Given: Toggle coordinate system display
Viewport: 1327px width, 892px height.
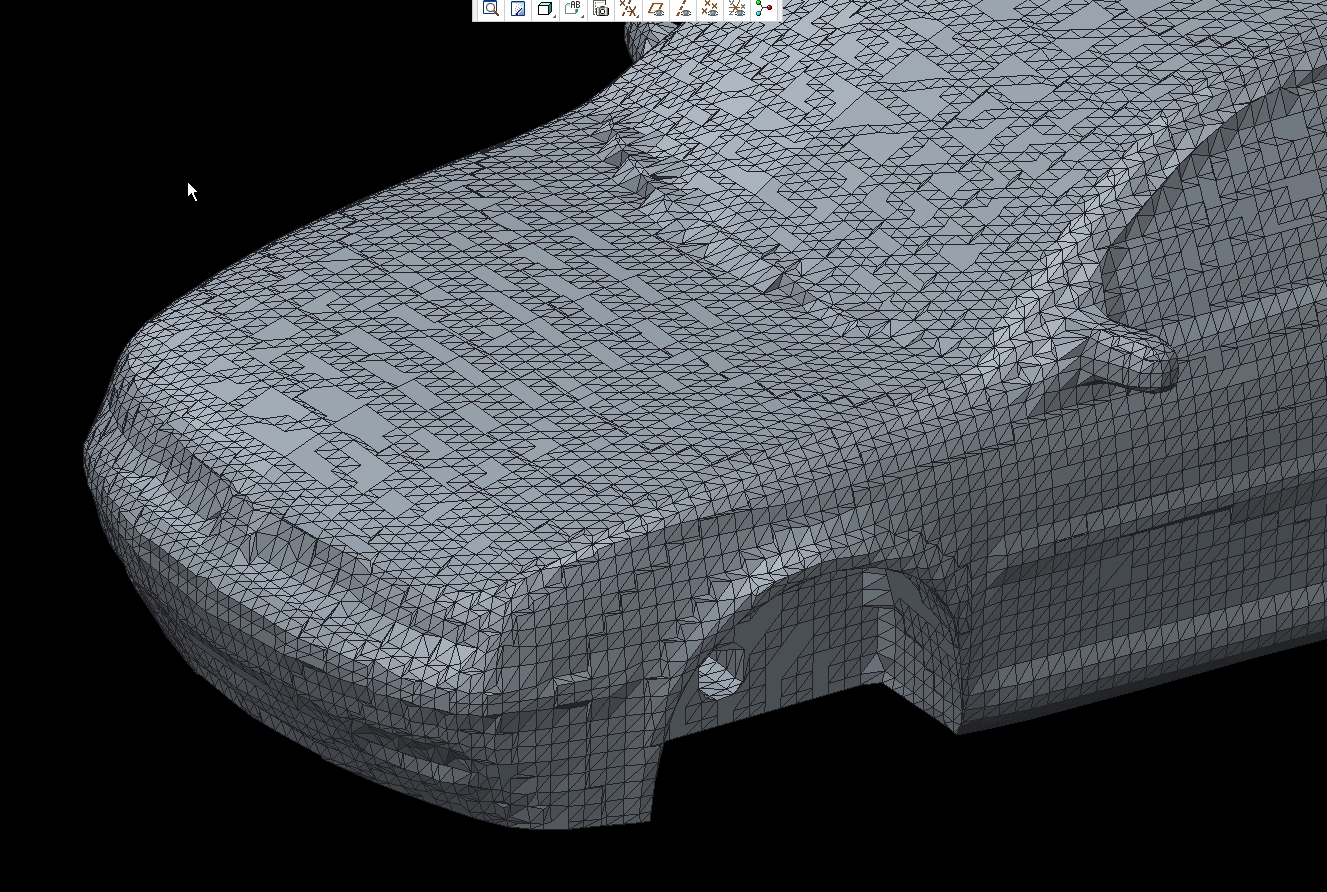Looking at the screenshot, I should (737, 9).
